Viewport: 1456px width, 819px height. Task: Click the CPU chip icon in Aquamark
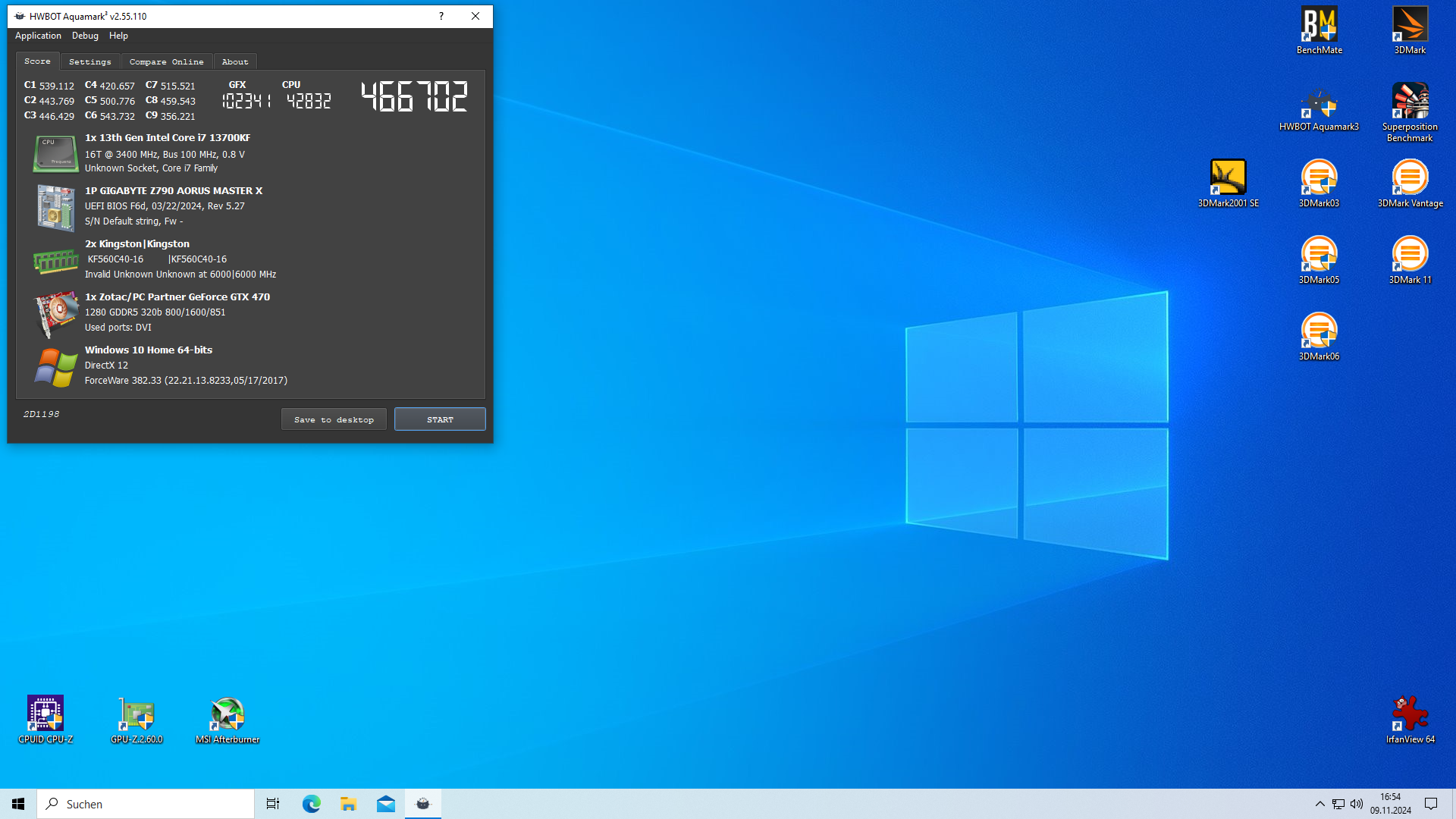55,153
